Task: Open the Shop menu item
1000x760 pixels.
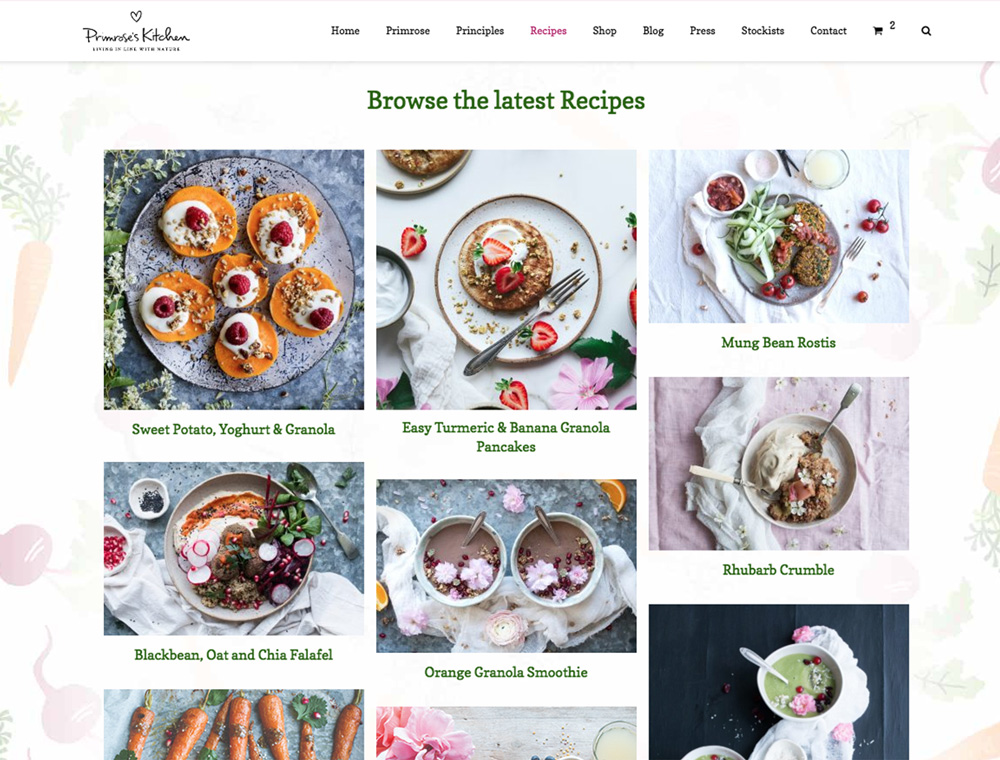Action: pyautogui.click(x=604, y=31)
